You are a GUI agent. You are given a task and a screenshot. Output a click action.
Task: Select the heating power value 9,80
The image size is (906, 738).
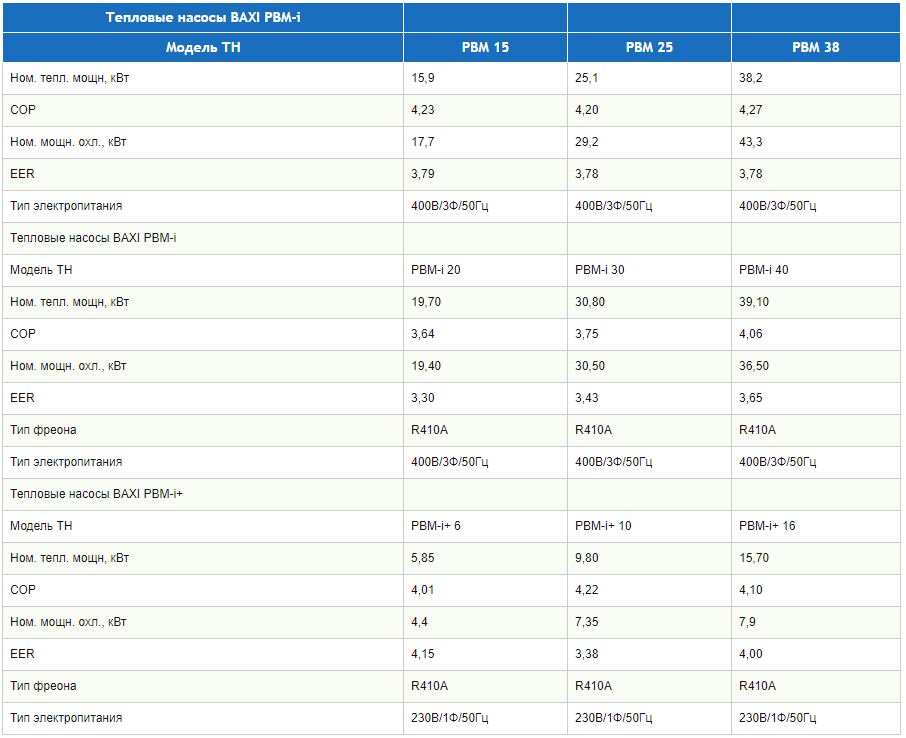[x=587, y=558]
